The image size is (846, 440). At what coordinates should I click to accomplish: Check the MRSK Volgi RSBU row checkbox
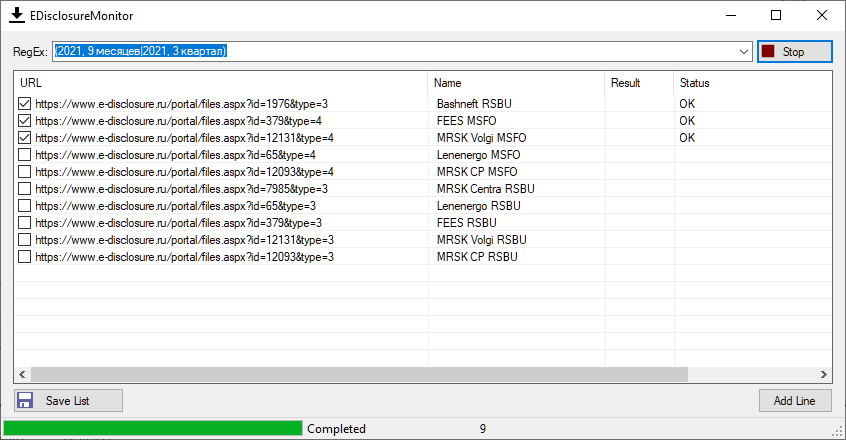(x=24, y=239)
